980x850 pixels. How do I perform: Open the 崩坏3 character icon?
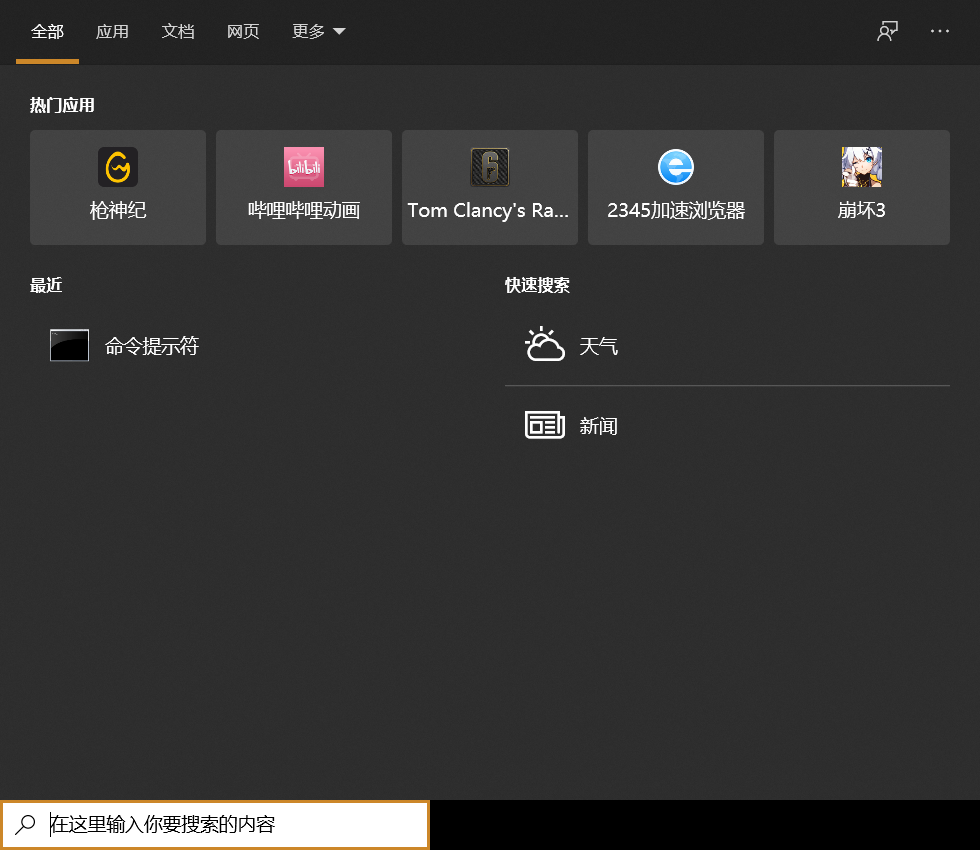point(861,167)
